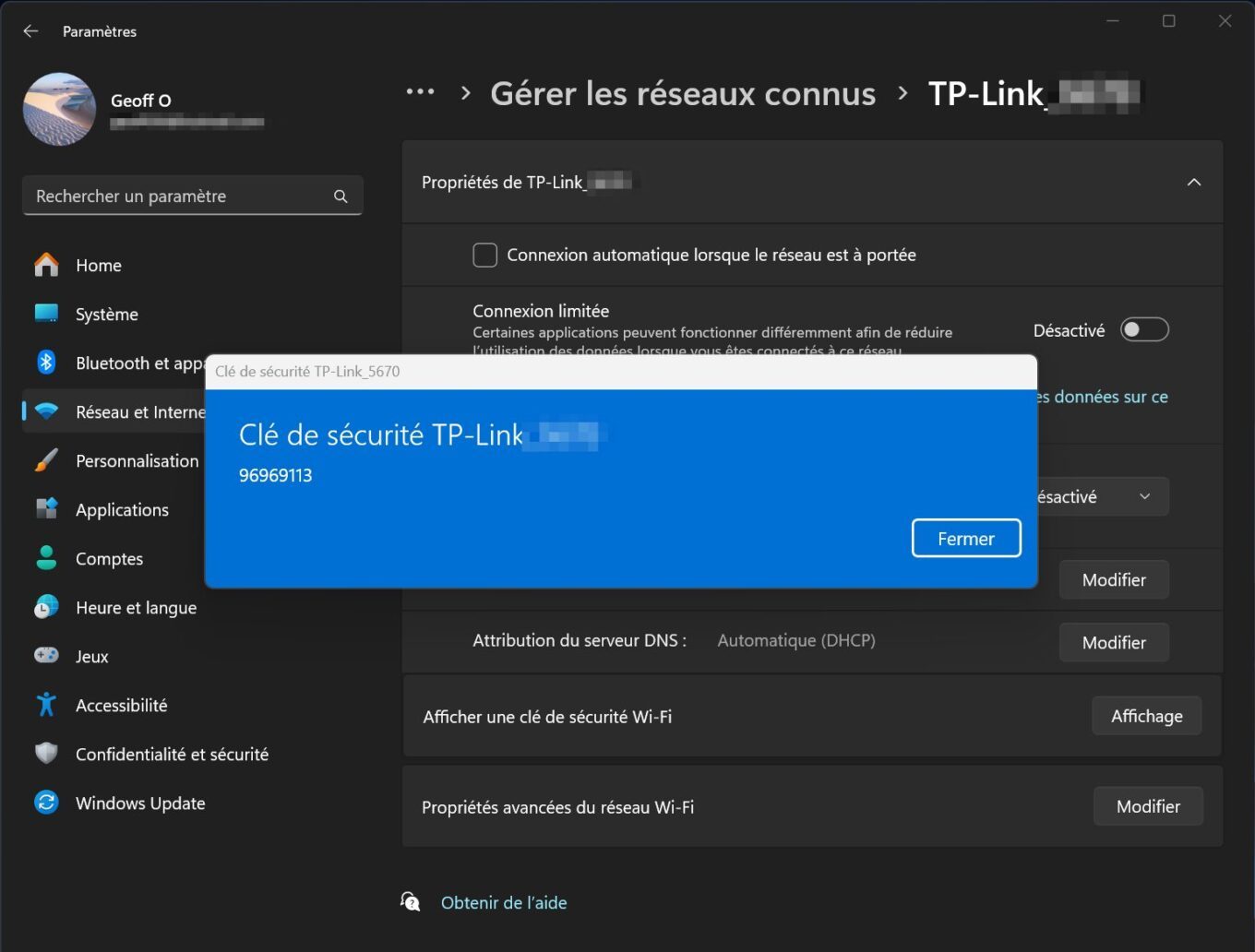Click Fermer in the security key dialog
The height and width of the screenshot is (952, 1255).
coord(966,538)
